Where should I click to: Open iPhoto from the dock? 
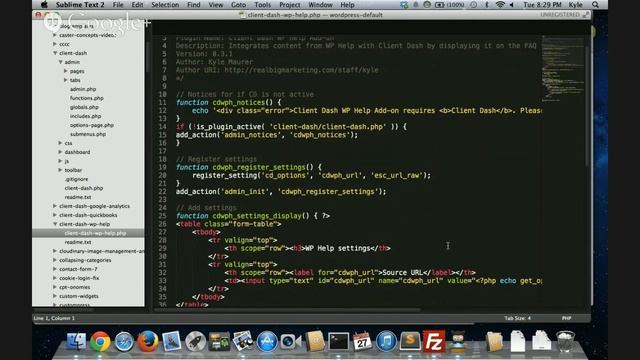tap(243, 341)
